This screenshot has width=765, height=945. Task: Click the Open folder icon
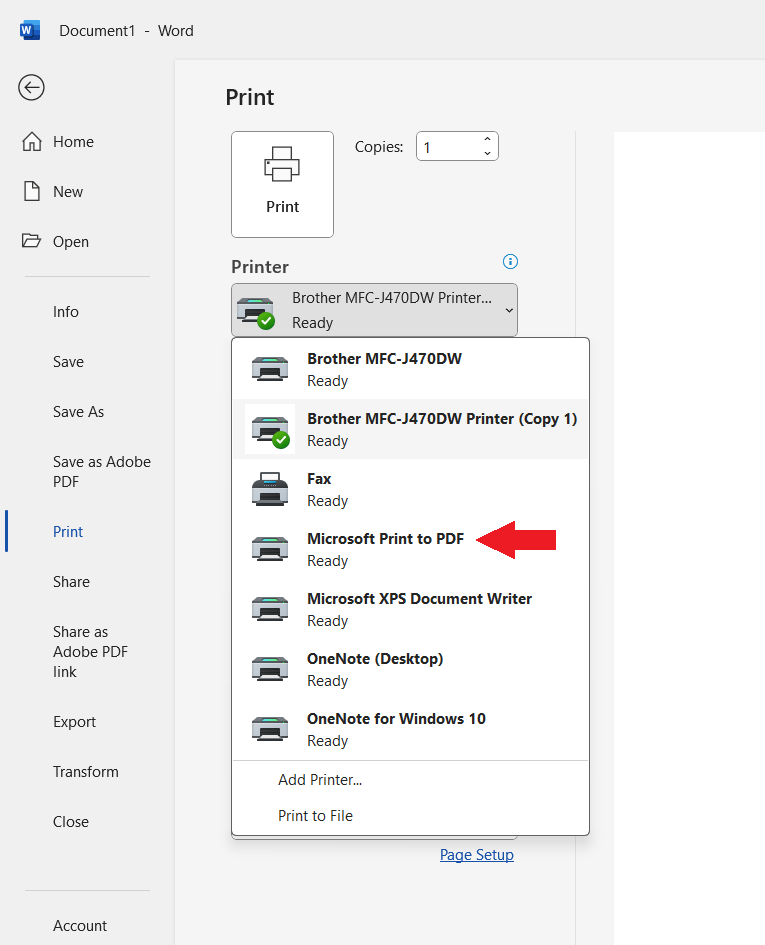coord(31,241)
